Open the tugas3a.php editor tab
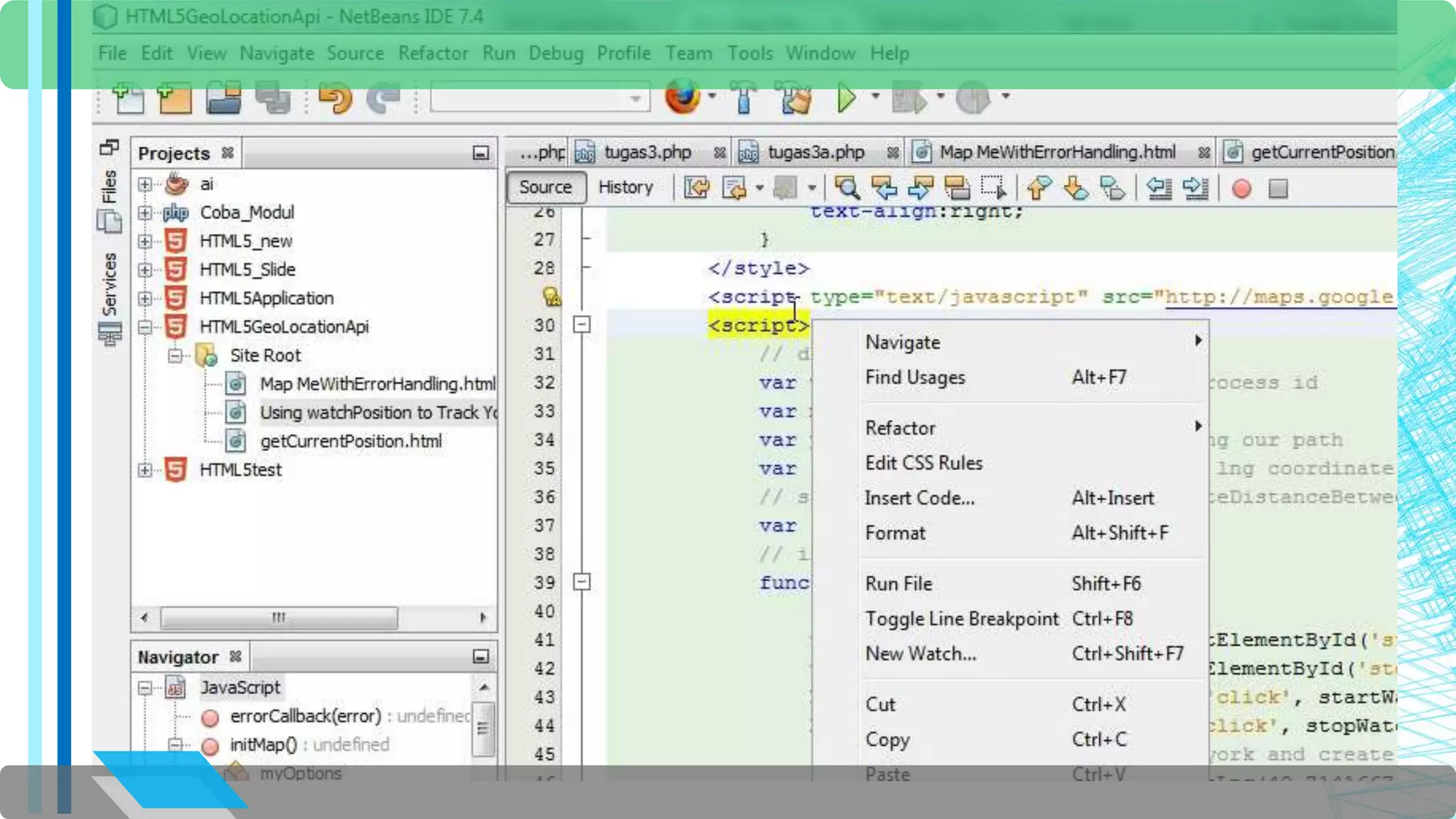 [x=815, y=152]
